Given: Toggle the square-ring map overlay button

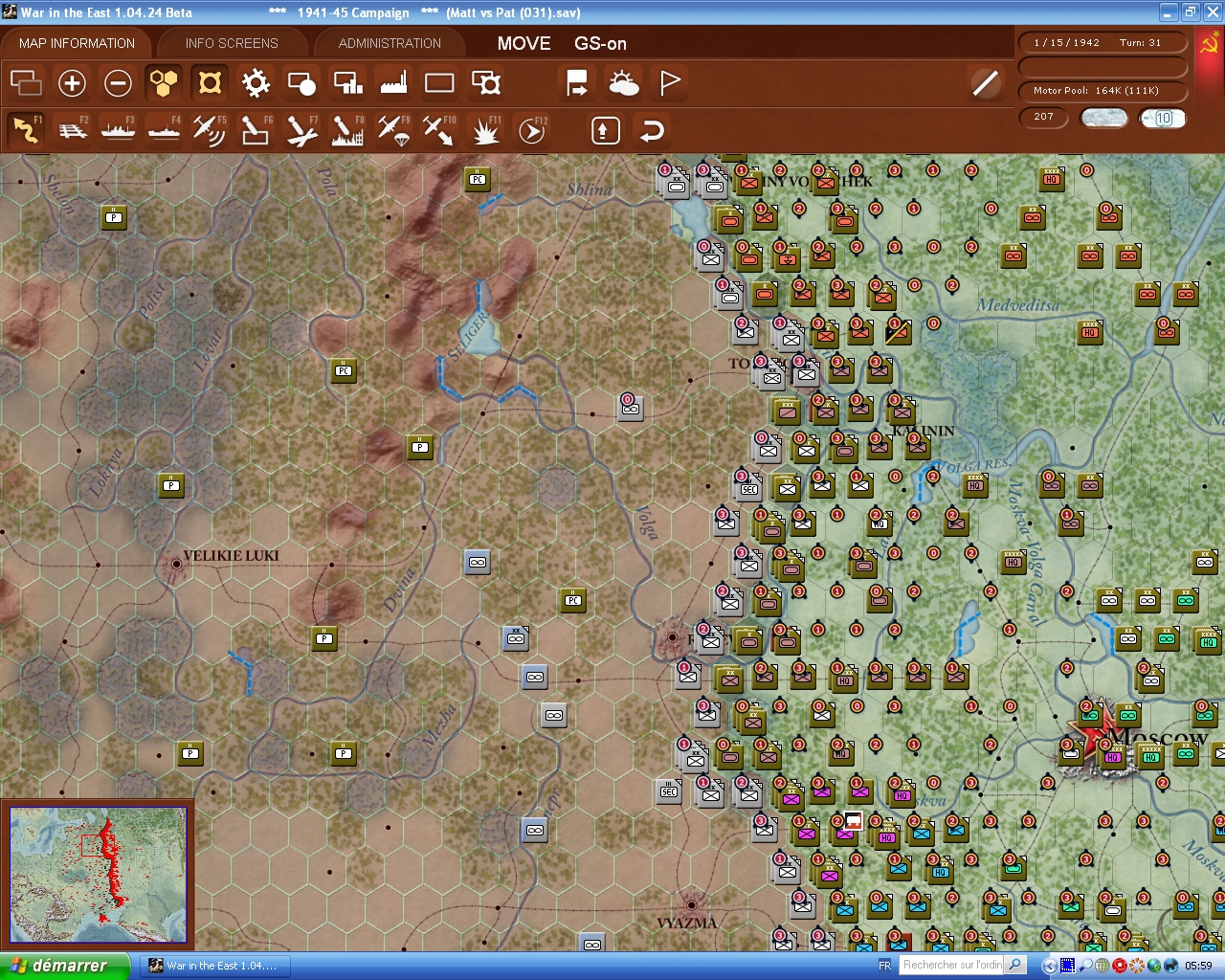Looking at the screenshot, I should (x=210, y=83).
